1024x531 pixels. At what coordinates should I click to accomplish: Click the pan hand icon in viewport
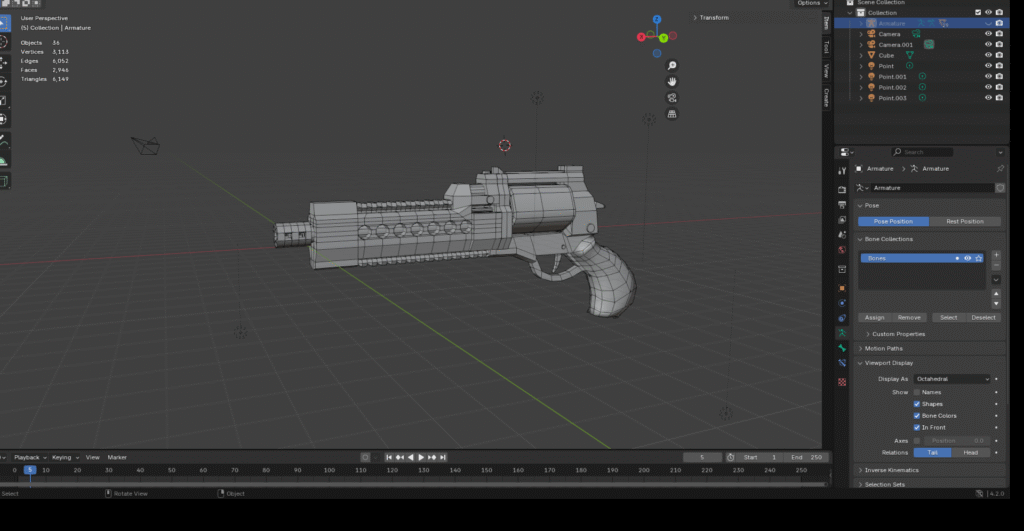coord(673,81)
